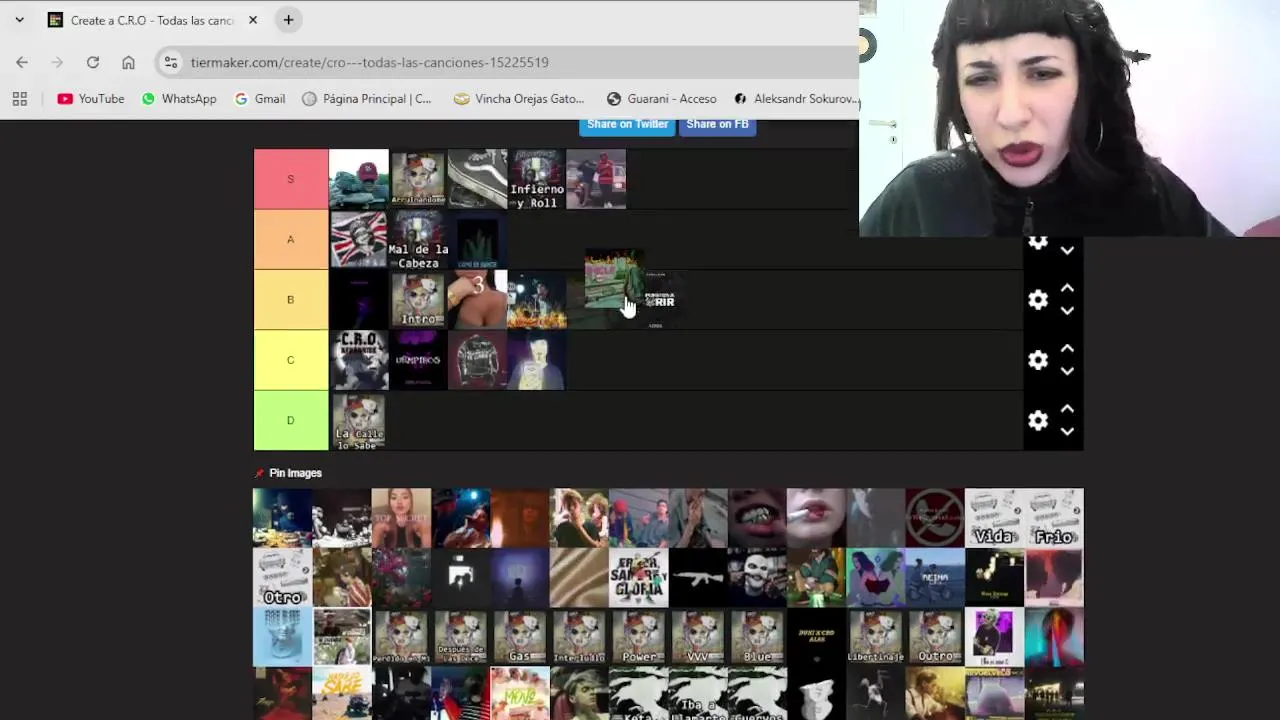Select Union flag cover in A tier
This screenshot has width=1280, height=720.
[x=359, y=239]
